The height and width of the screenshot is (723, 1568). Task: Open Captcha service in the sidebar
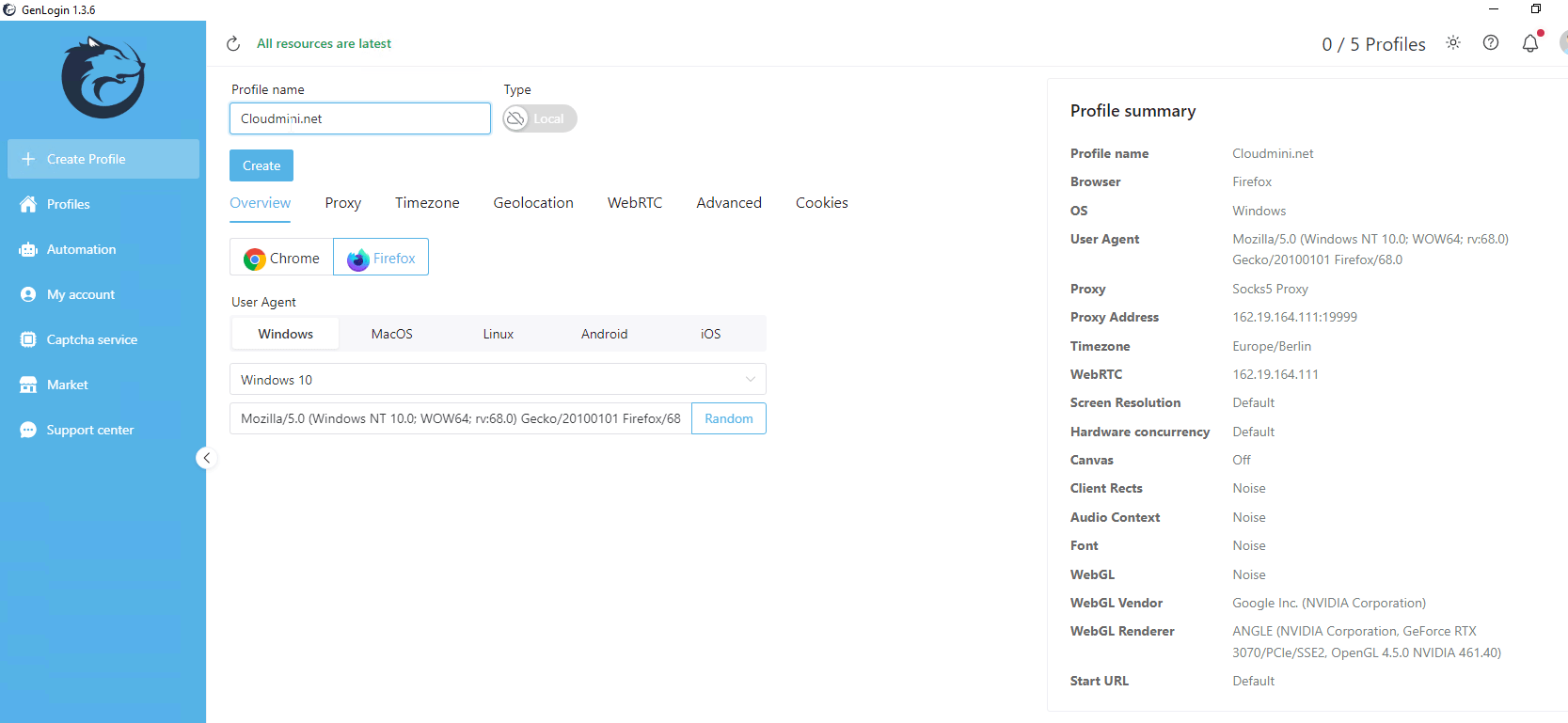103,339
